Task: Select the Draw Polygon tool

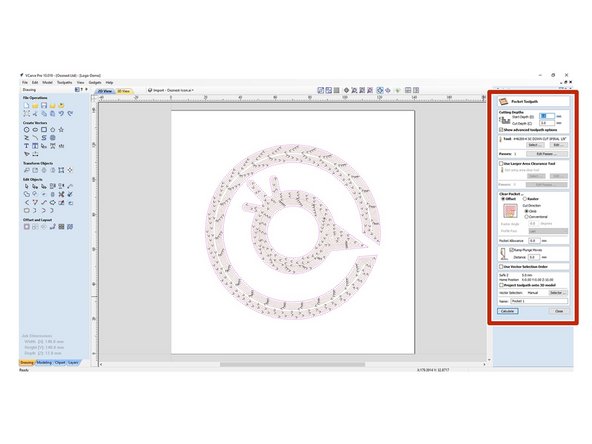Action: [x=52, y=130]
